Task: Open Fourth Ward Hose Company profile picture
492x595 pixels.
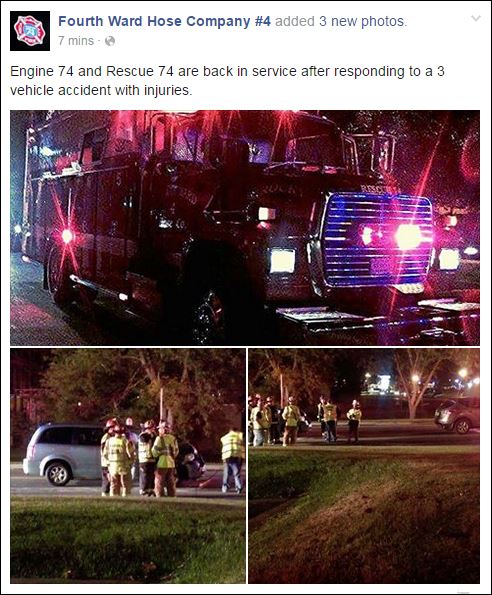Action: 30,31
